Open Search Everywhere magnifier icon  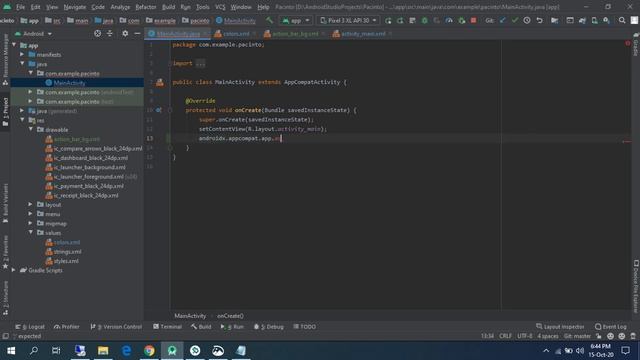point(622,20)
